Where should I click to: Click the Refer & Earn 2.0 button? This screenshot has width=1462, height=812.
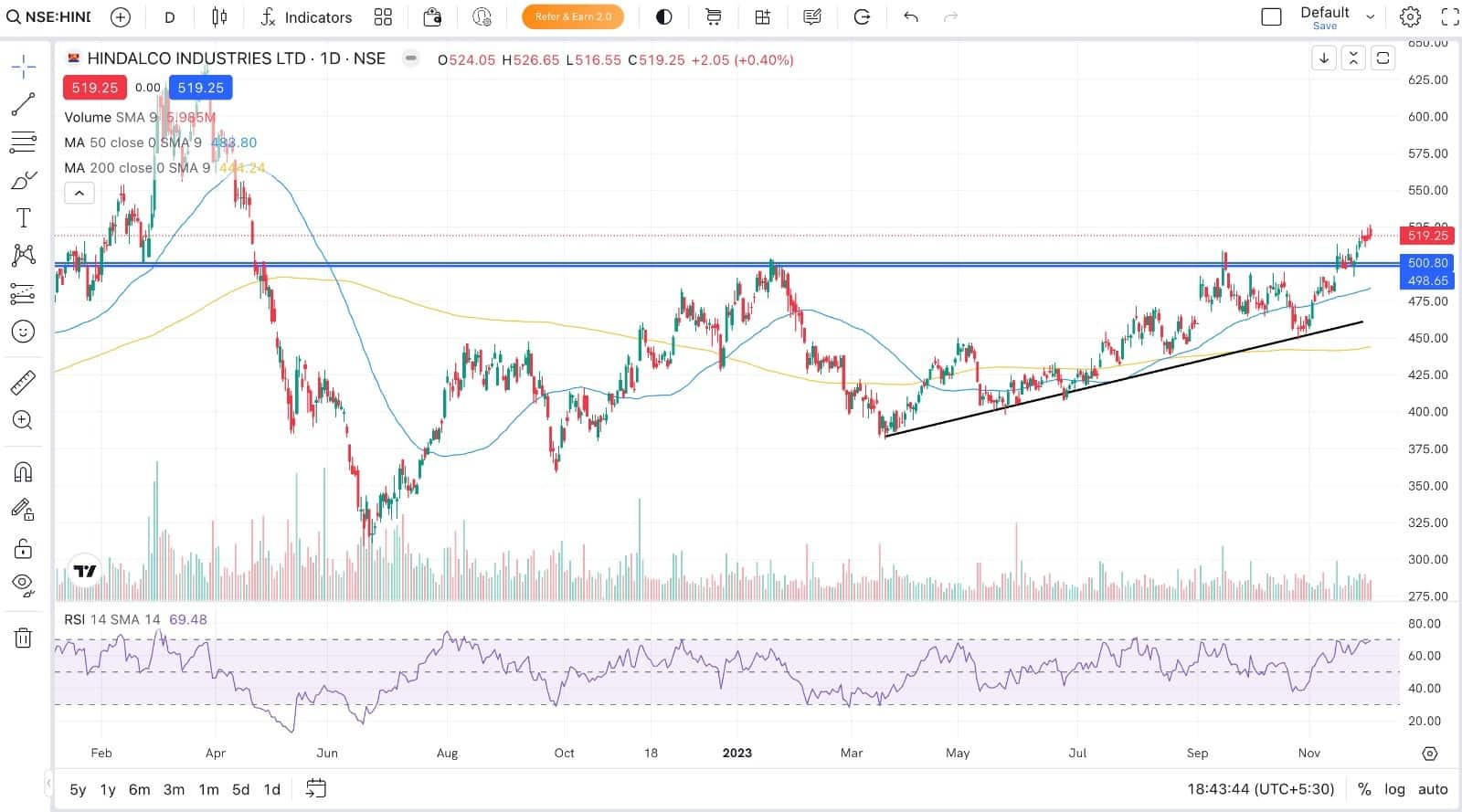[x=573, y=16]
